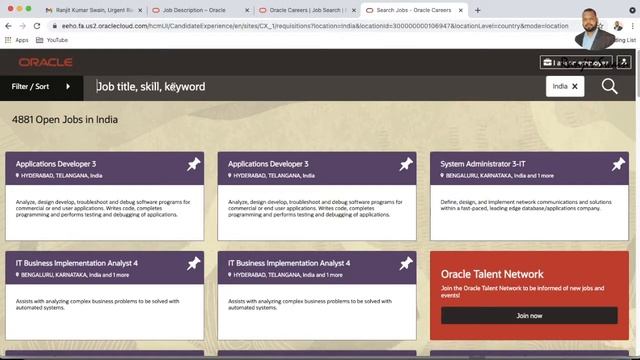640x360 pixels.
Task: Click the Oracle logo
Action: [45, 62]
